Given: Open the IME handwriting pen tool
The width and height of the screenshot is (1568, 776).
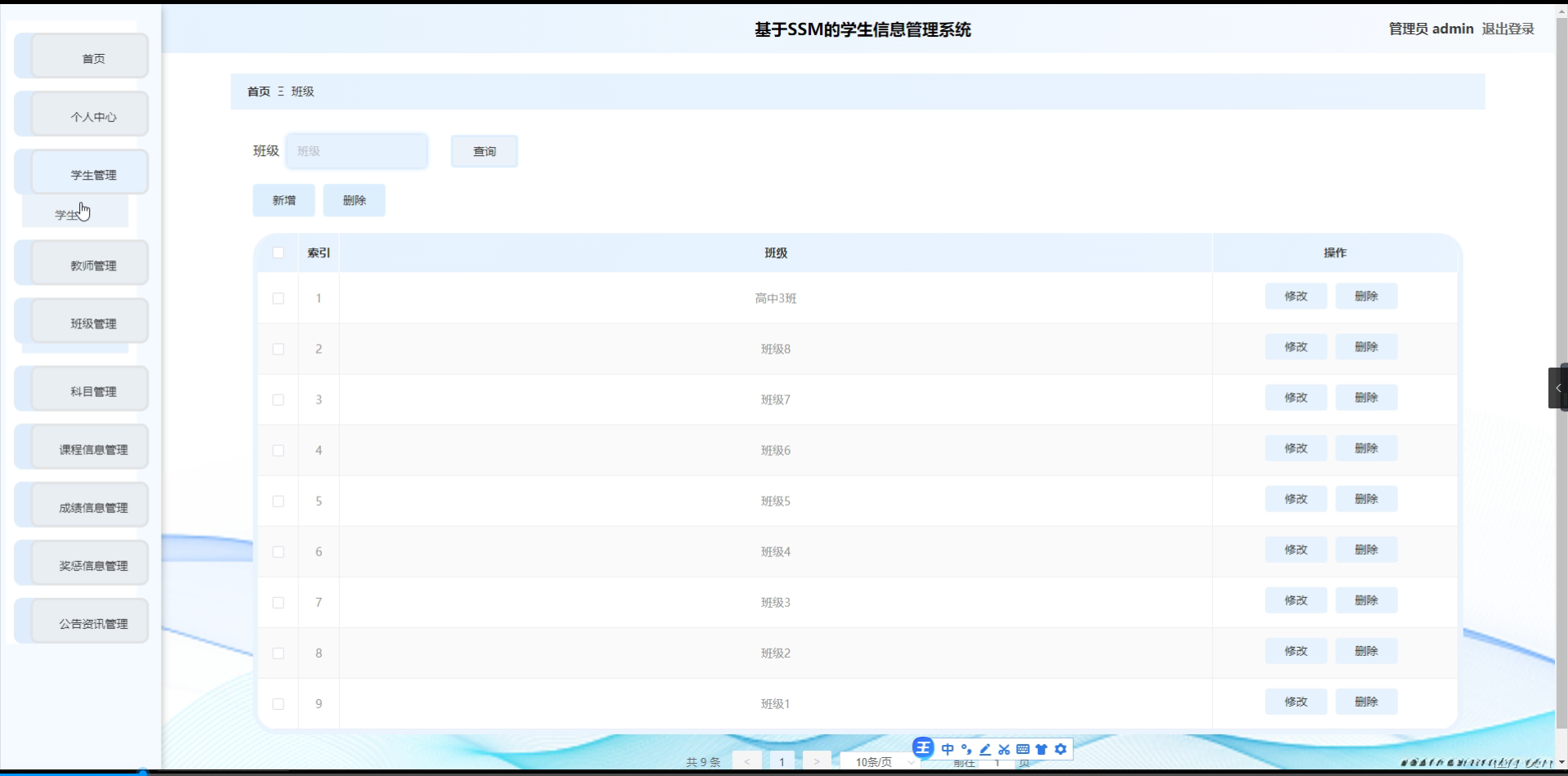Looking at the screenshot, I should (x=985, y=749).
